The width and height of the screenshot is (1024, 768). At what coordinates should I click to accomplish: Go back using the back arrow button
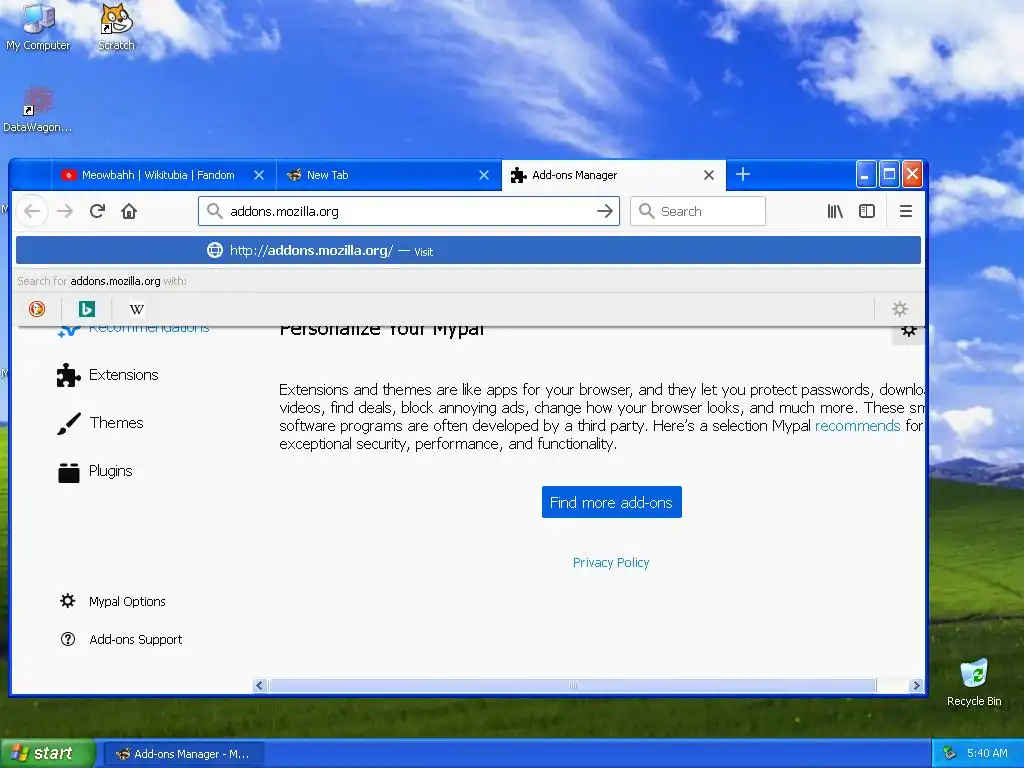(32, 211)
